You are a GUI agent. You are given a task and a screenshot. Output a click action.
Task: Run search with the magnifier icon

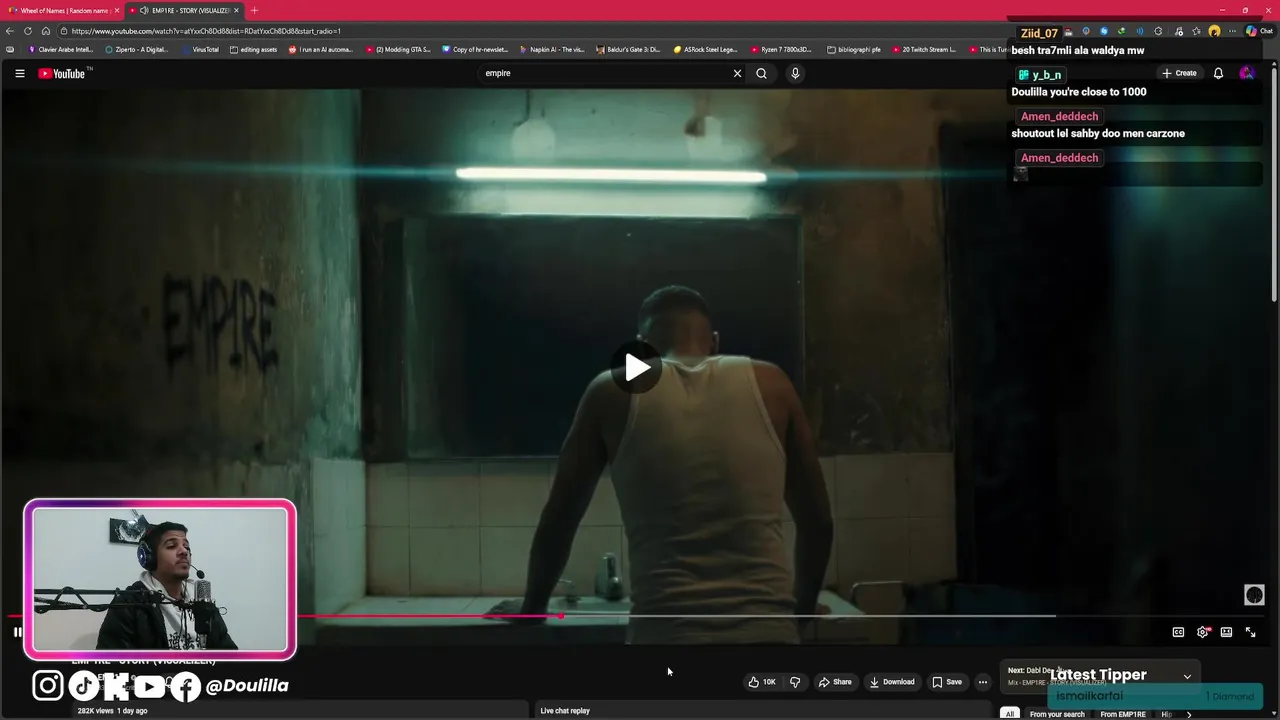(x=762, y=73)
